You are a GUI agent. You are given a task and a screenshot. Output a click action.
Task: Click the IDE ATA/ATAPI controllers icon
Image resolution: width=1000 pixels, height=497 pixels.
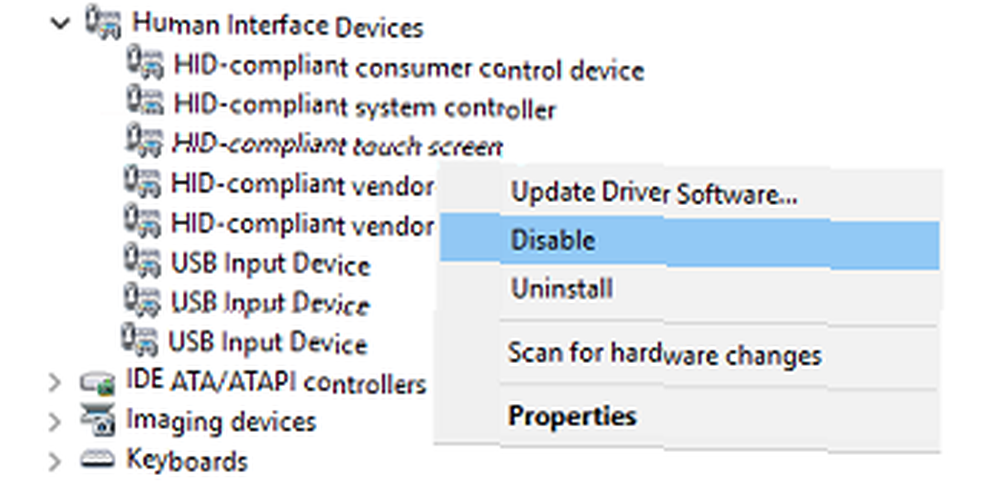(x=98, y=383)
